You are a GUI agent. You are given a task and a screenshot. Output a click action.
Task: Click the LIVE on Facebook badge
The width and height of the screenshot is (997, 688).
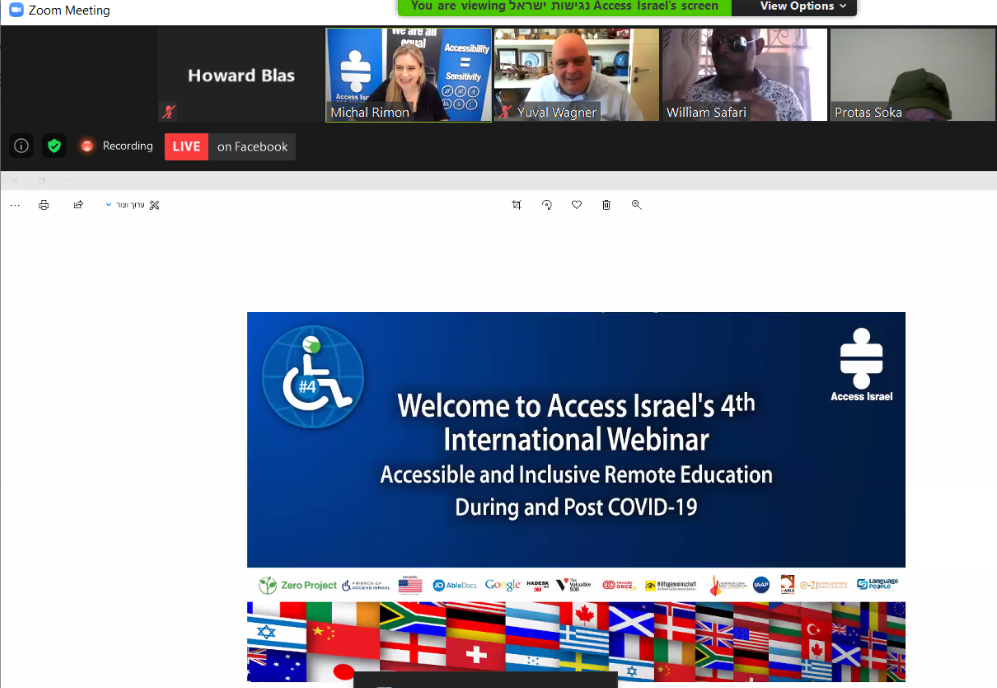click(230, 147)
